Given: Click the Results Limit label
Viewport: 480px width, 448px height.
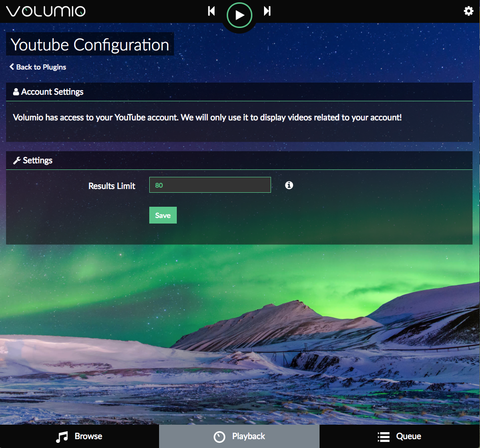Looking at the screenshot, I should (x=112, y=186).
